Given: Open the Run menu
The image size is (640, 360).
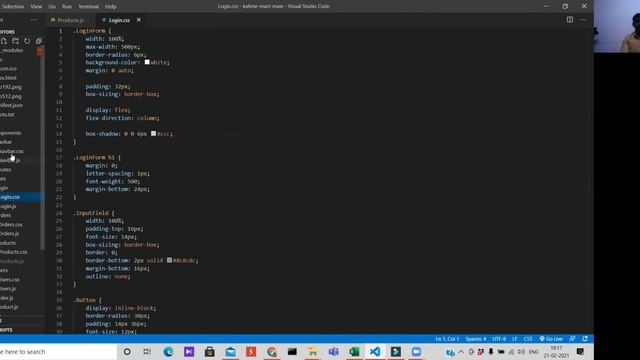Looking at the screenshot, I should coord(67,7).
